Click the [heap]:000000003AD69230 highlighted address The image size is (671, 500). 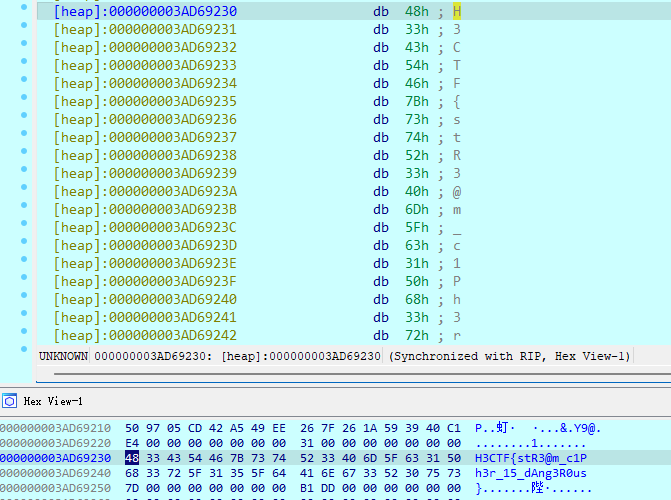point(145,11)
